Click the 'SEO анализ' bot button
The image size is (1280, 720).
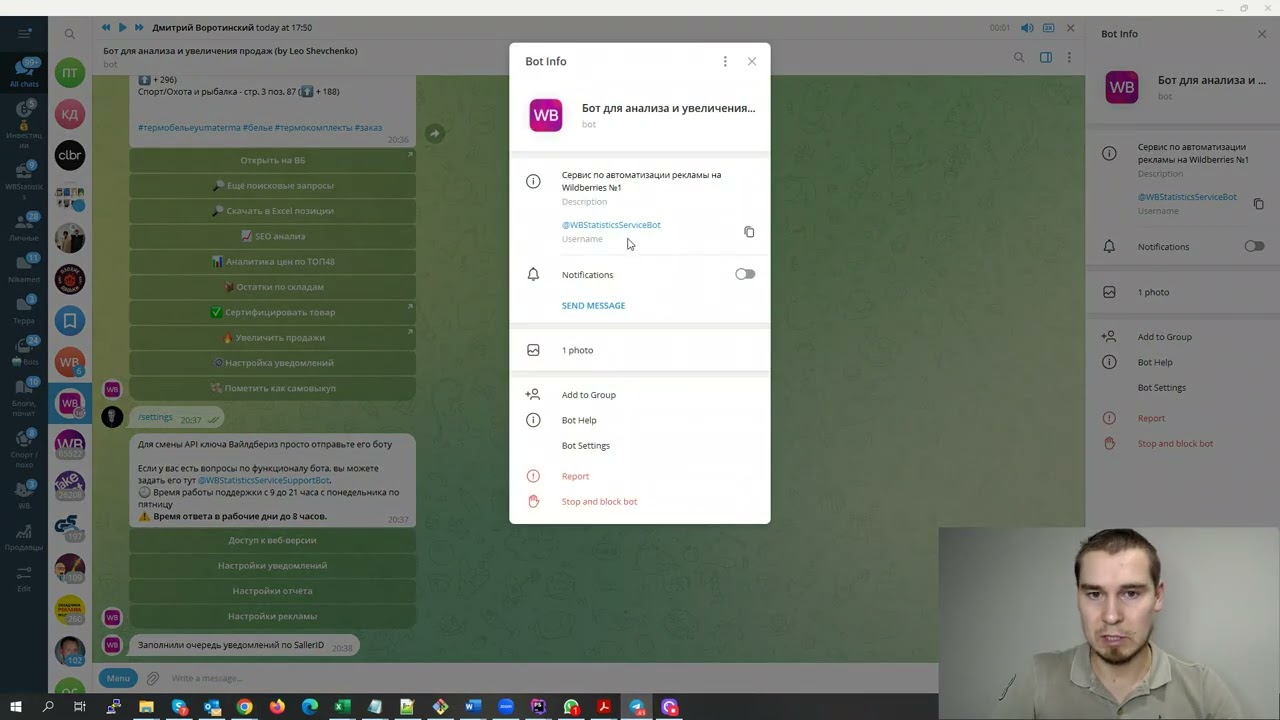pyautogui.click(x=272, y=236)
